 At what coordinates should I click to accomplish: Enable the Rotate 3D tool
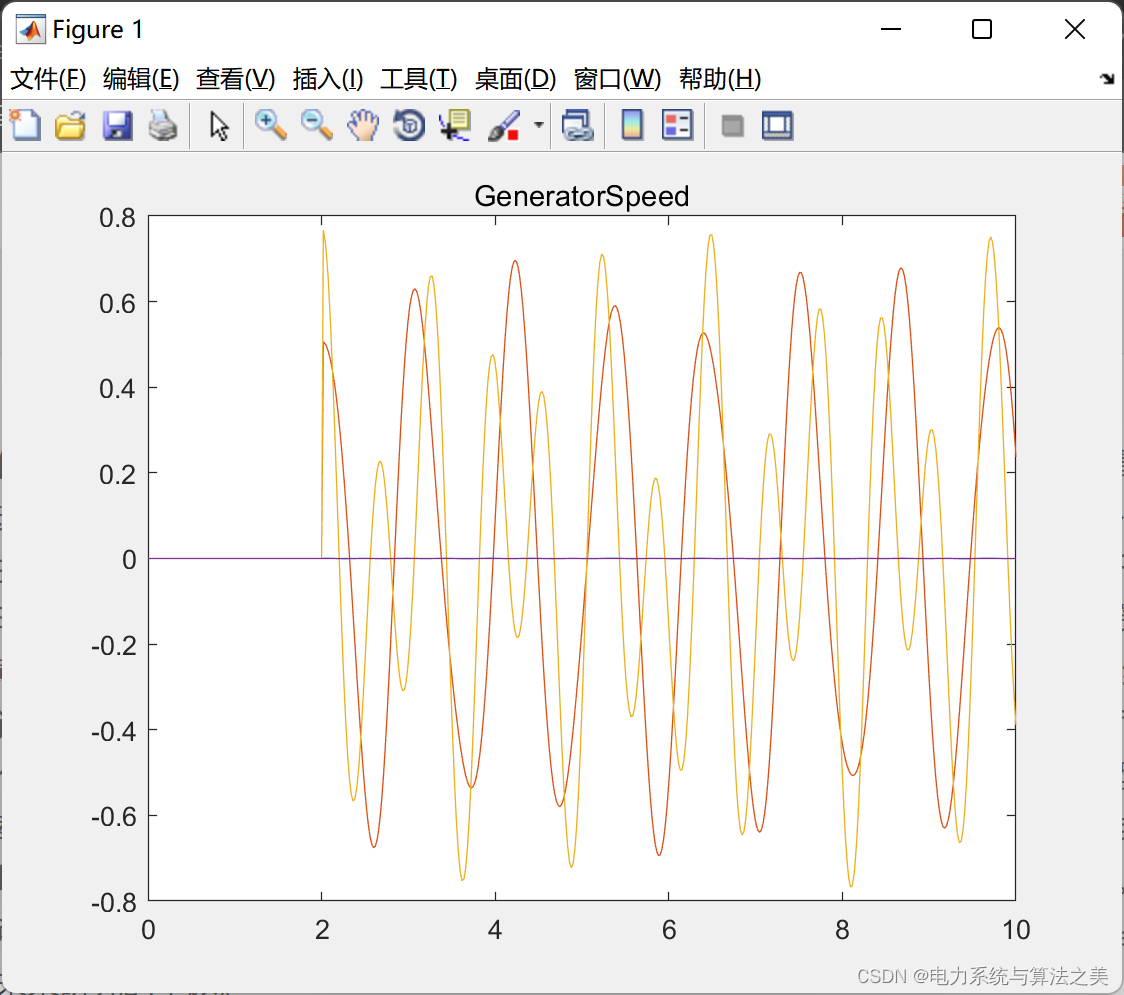coord(409,125)
